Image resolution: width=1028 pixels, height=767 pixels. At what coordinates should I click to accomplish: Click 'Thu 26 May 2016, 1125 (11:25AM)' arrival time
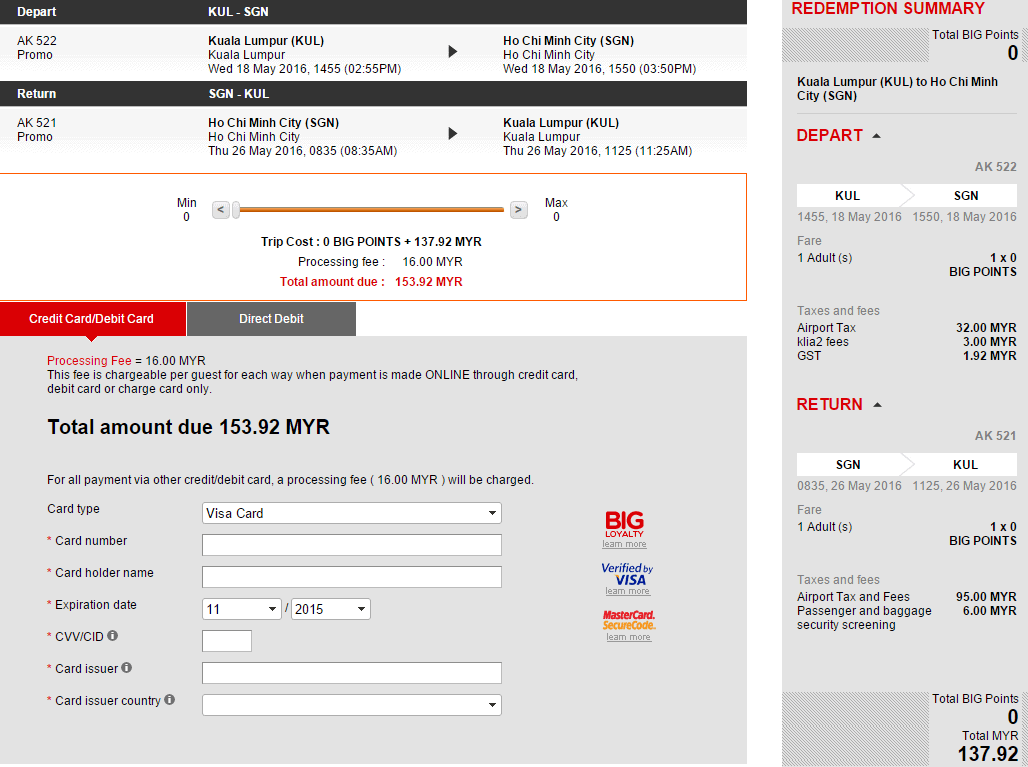click(x=597, y=151)
